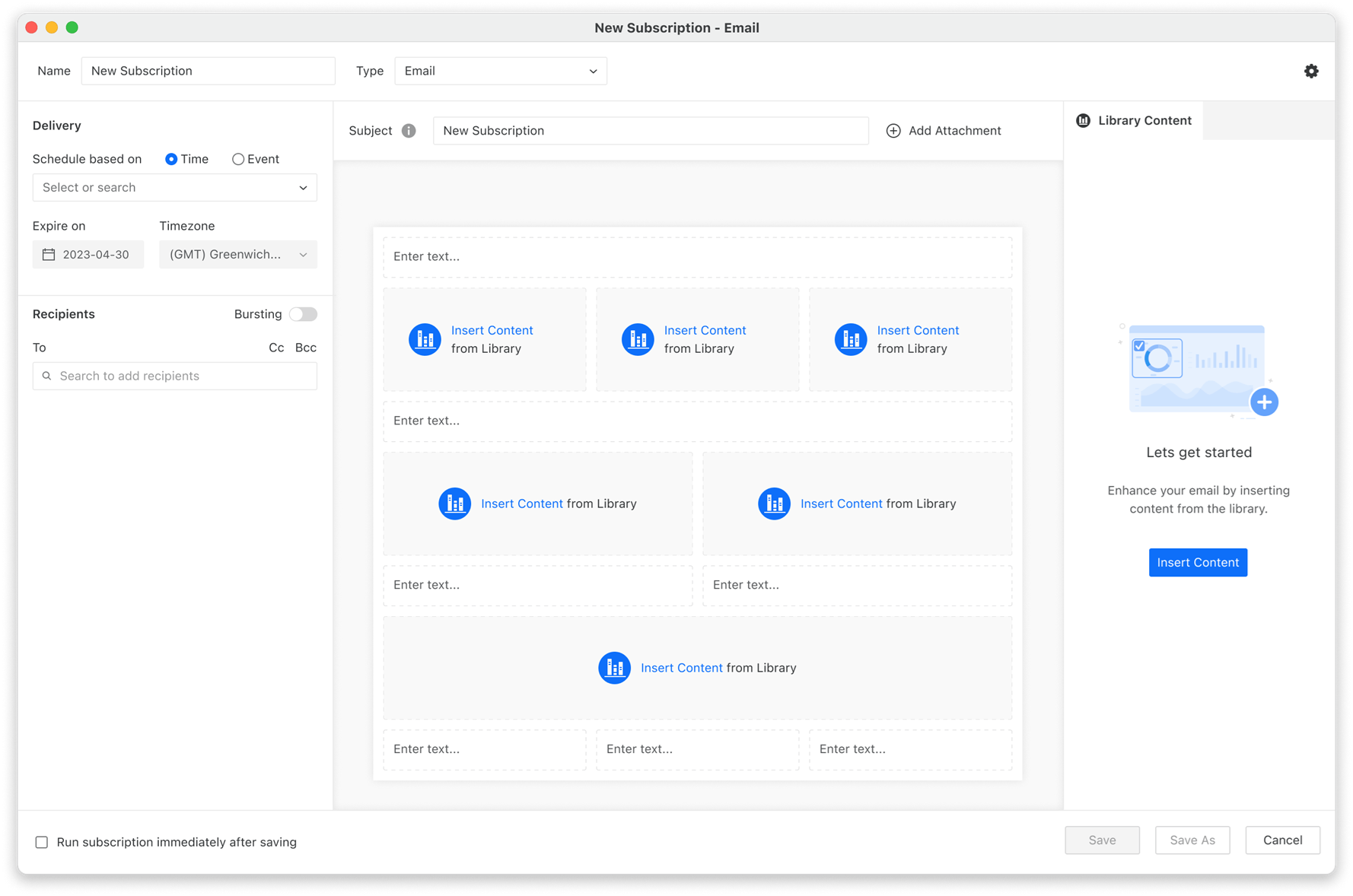Click the Save As button
The width and height of the screenshot is (1353, 896).
click(1192, 840)
